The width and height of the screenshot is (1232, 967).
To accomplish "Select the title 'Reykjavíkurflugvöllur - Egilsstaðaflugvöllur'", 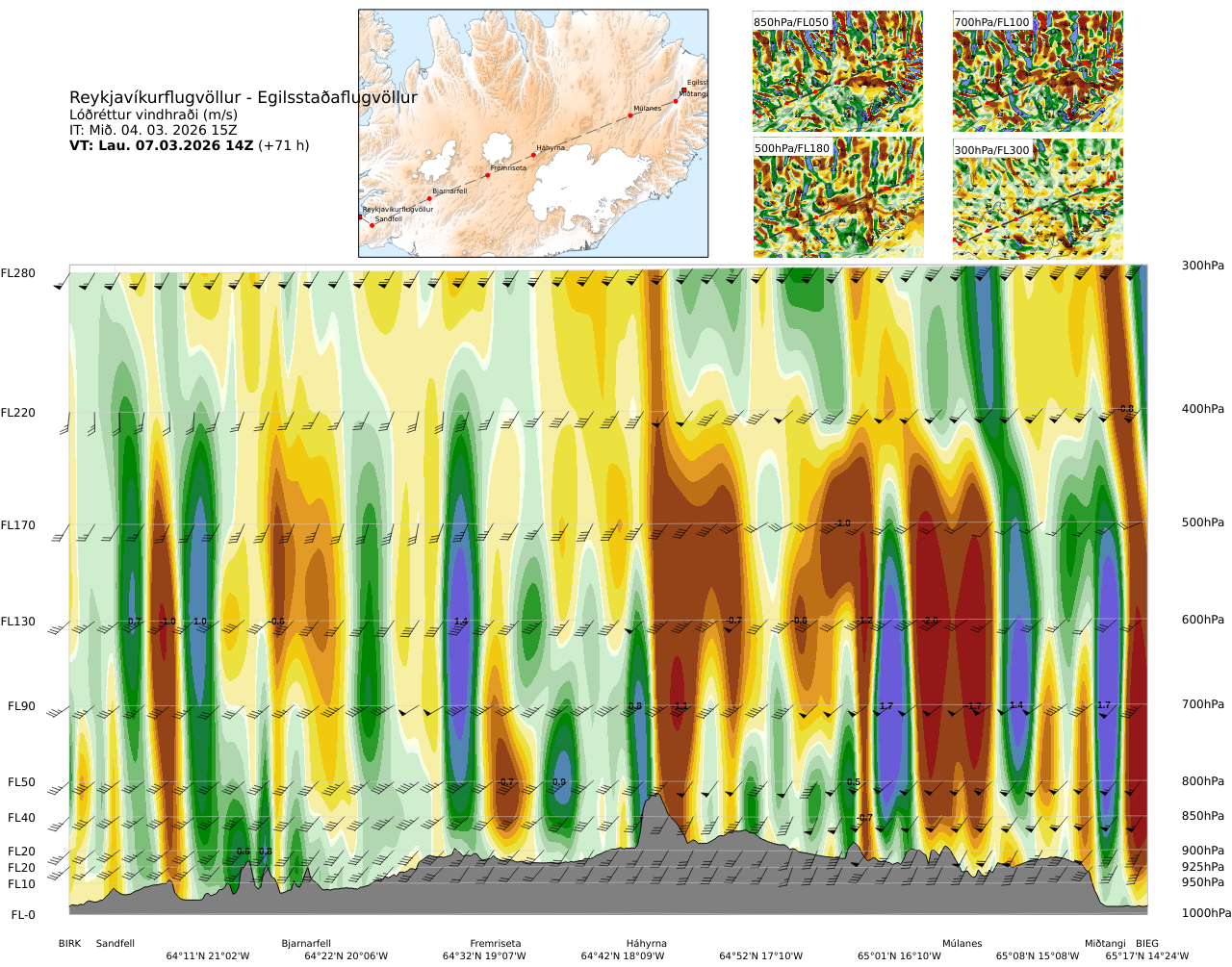I will click(x=244, y=97).
